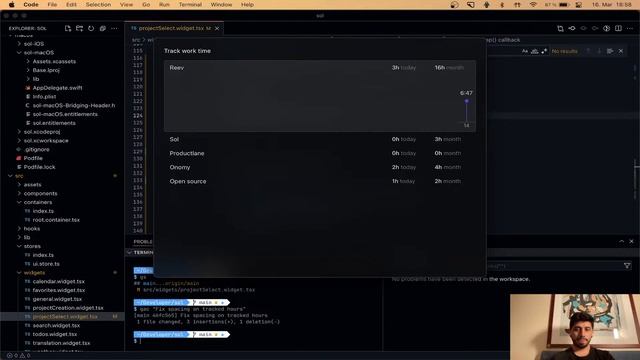
Task: Open search.widget.tsx in Explorer
Action: (x=56, y=325)
